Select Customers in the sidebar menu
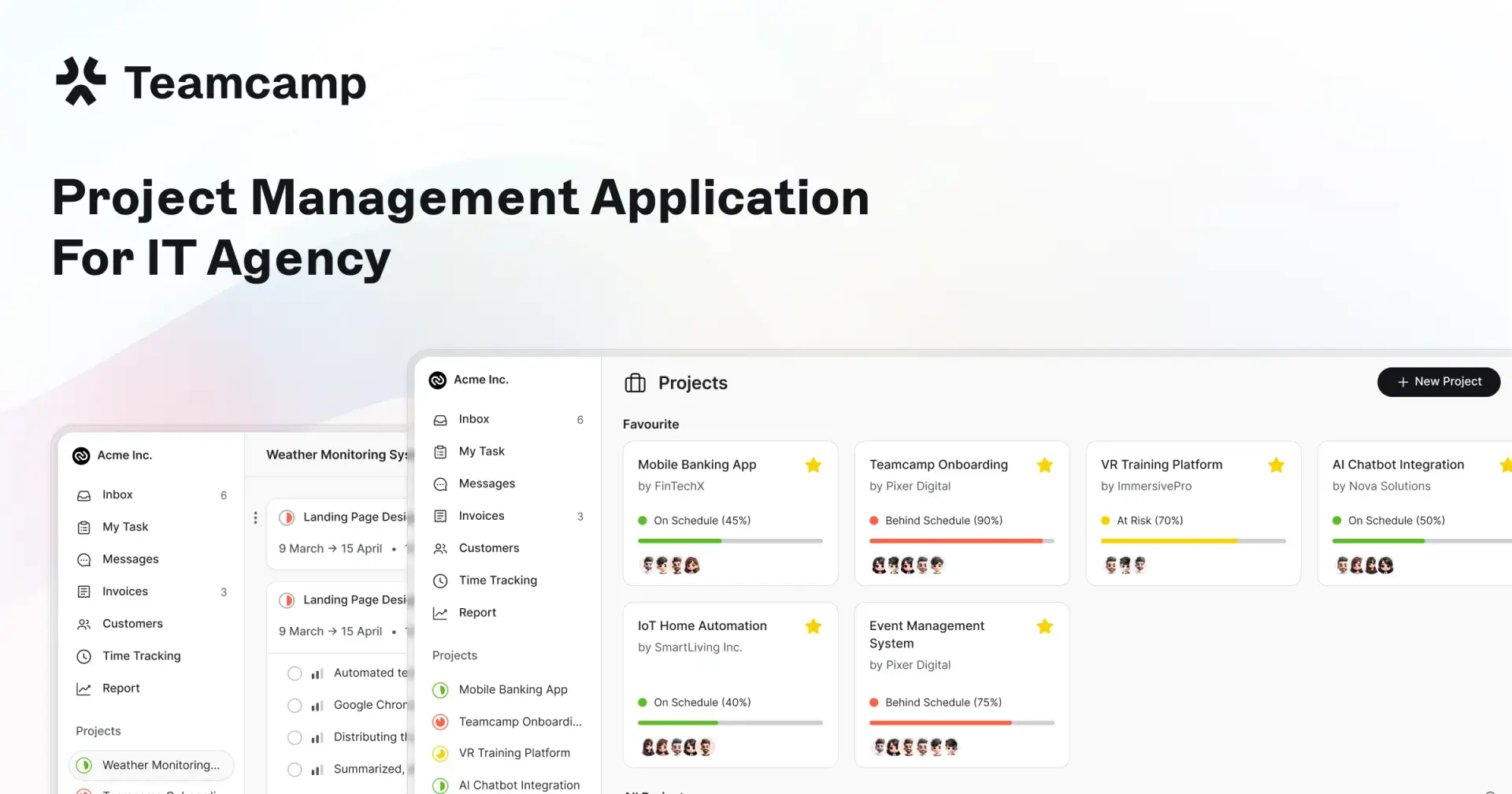Image resolution: width=1512 pixels, height=794 pixels. tap(439, 548)
